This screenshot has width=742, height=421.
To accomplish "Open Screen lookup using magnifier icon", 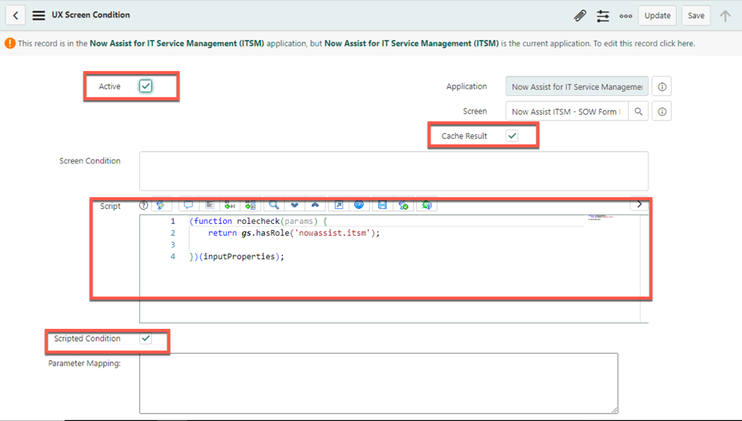I will (x=638, y=112).
